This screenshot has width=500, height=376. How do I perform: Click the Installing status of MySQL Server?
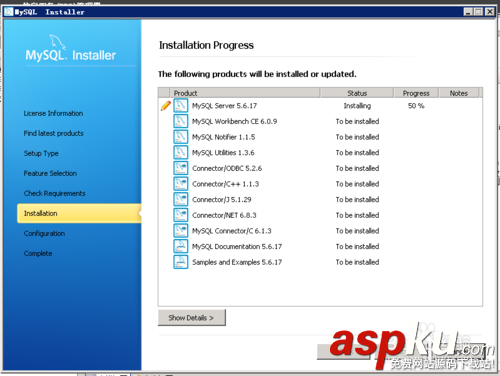click(357, 106)
